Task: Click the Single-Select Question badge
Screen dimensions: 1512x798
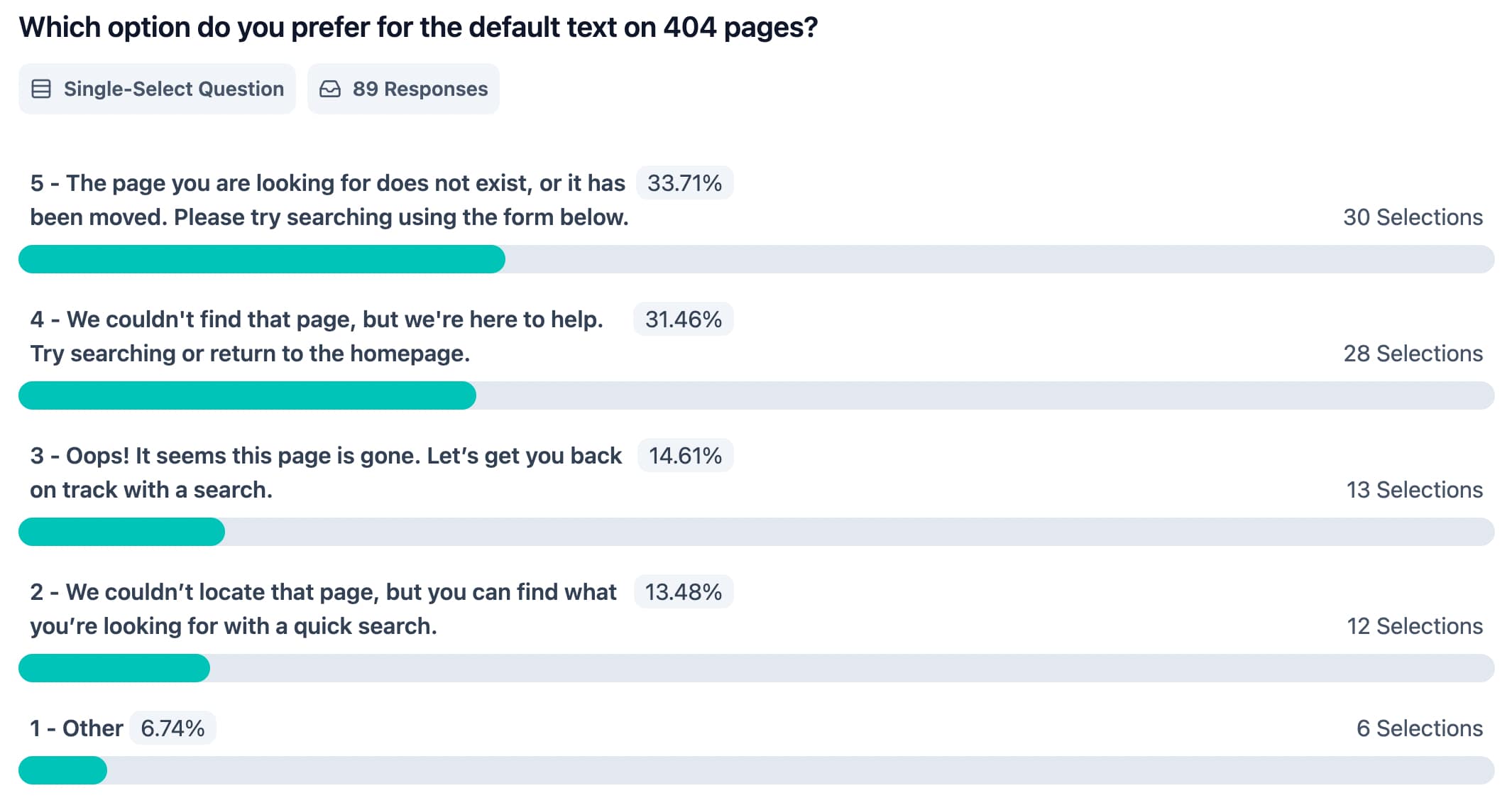Action: coord(157,89)
